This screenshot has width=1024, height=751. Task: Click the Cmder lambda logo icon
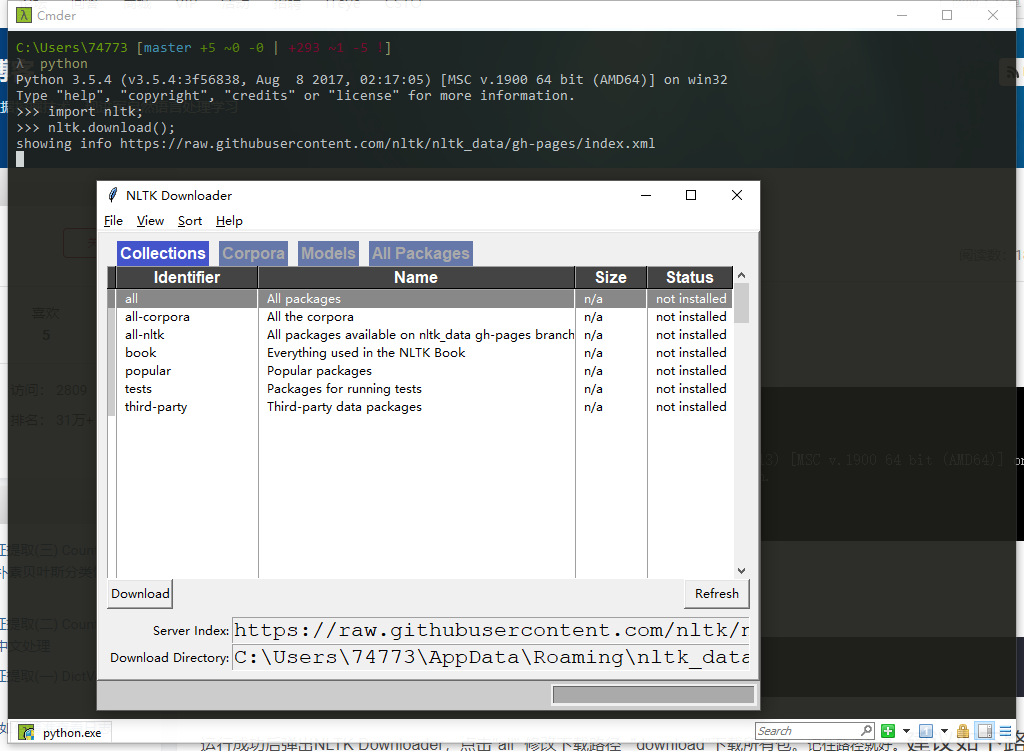click(x=24, y=15)
